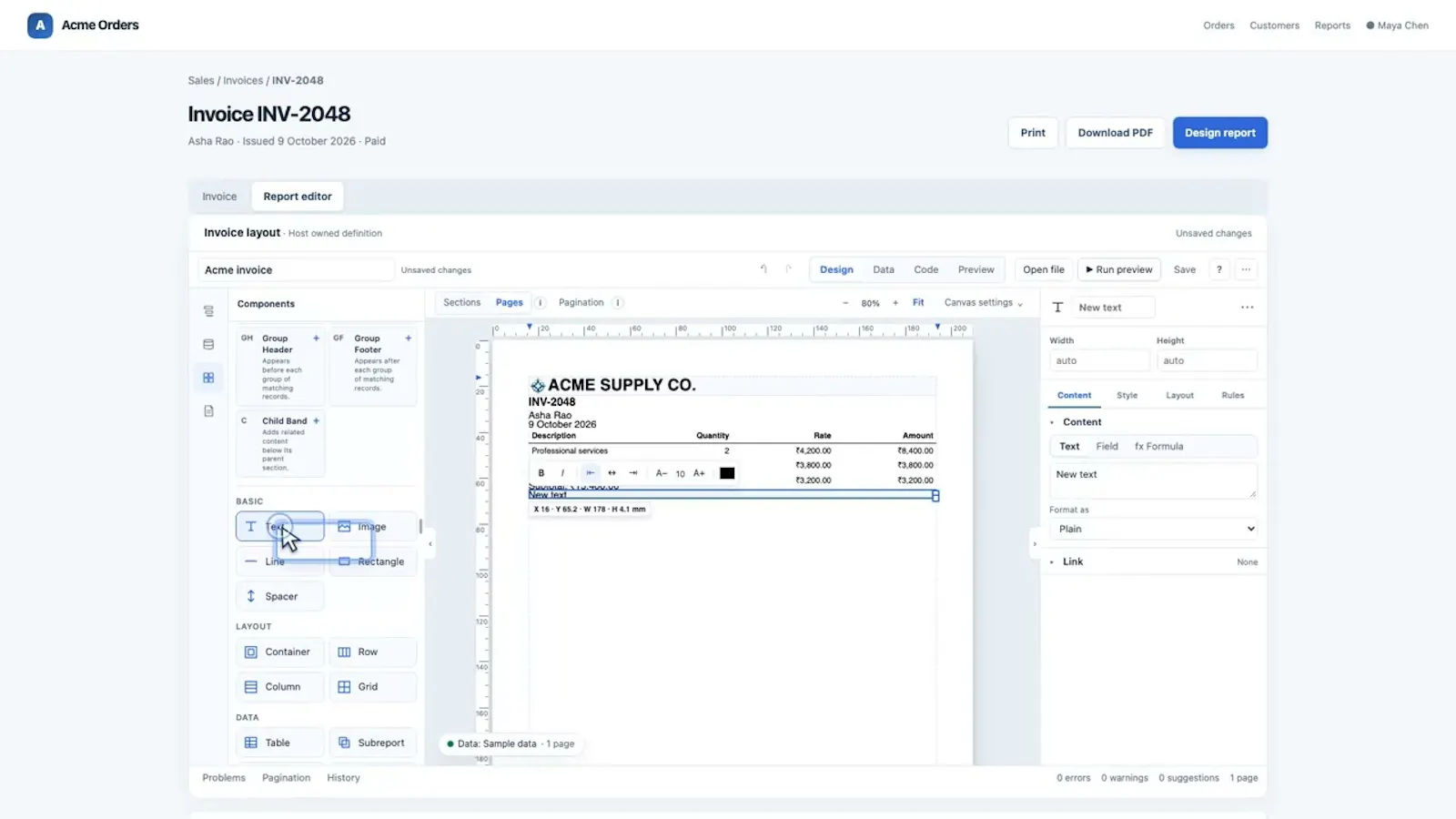Open the Canvas settings dropdown
This screenshot has height=819, width=1456.
[x=983, y=303]
